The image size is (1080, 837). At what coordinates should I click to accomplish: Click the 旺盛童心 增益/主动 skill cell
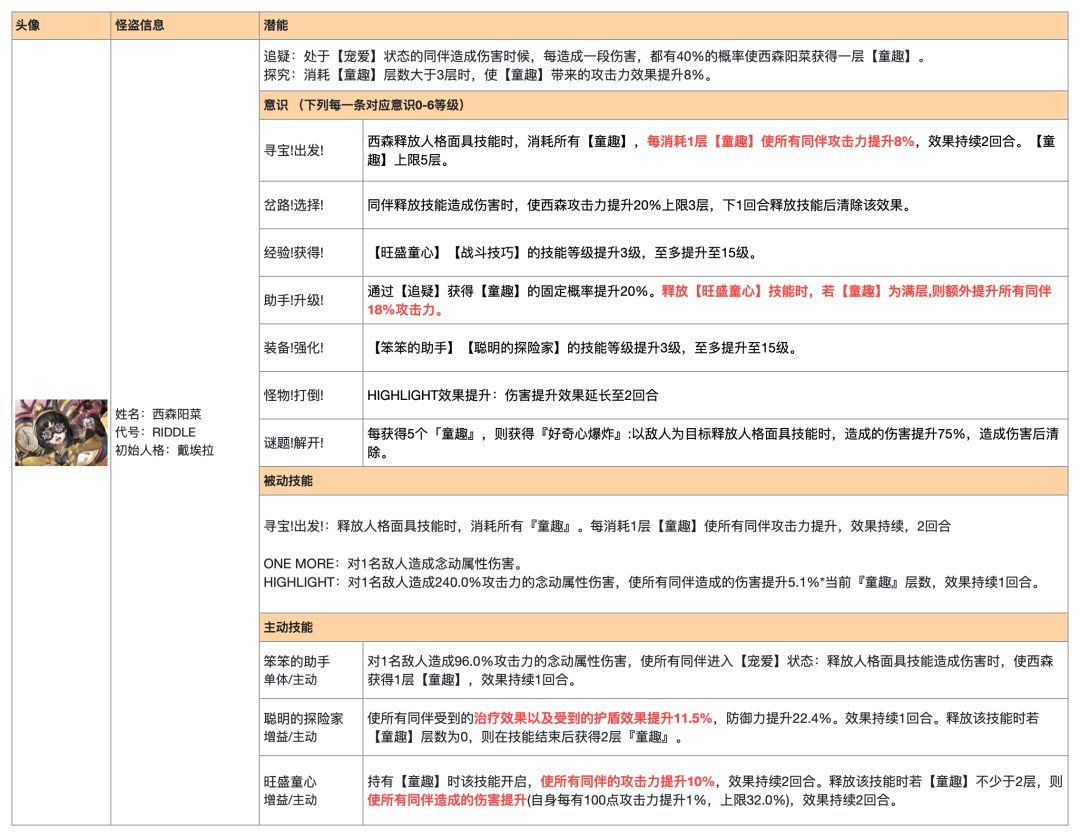click(311, 791)
